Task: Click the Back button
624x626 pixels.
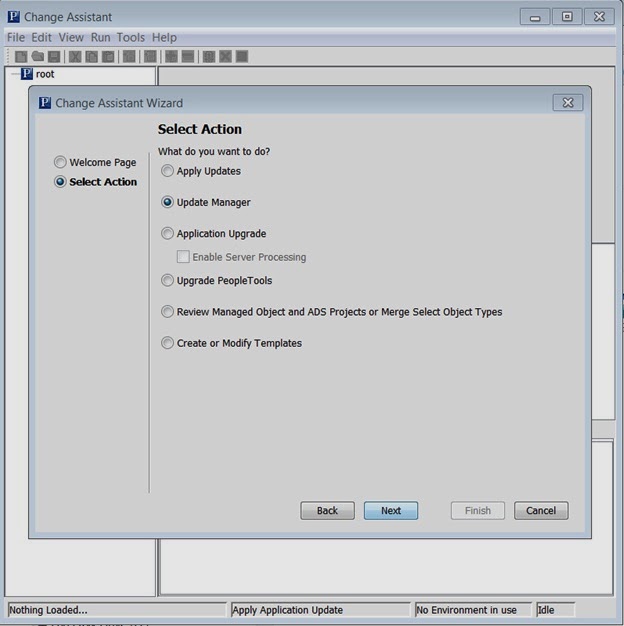Action: [327, 511]
